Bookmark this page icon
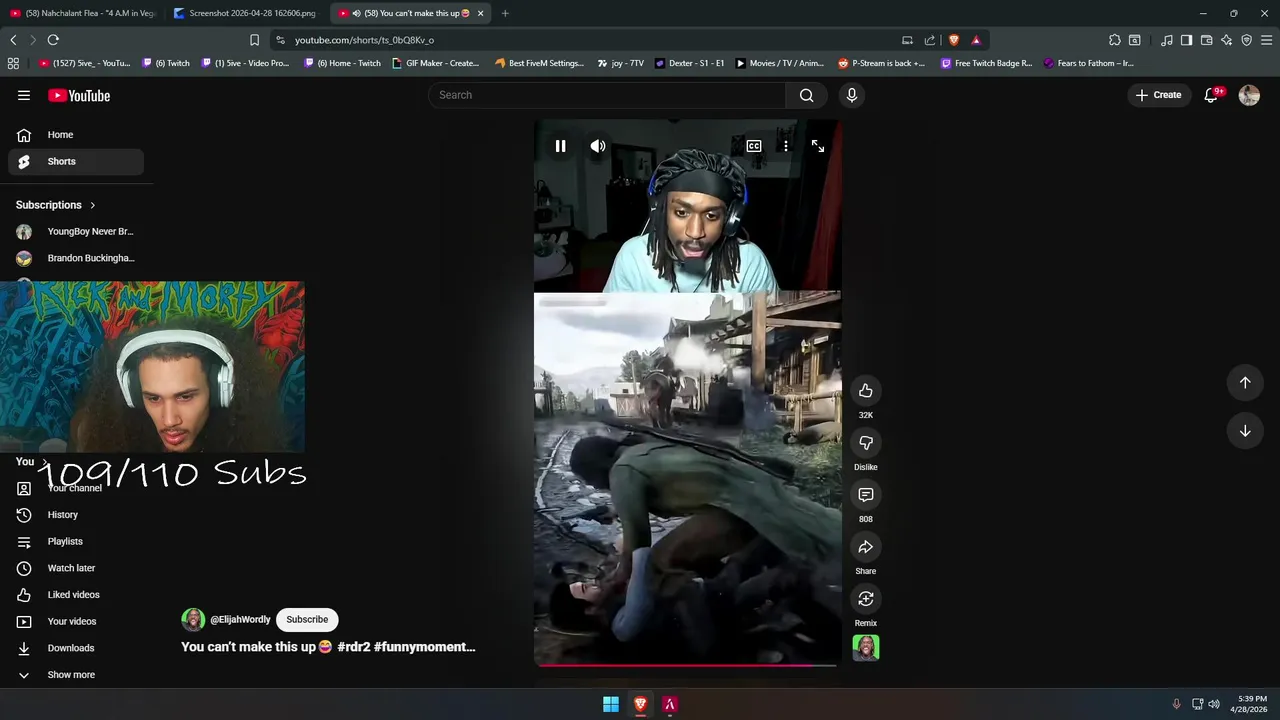This screenshot has height=720, width=1280. click(x=254, y=40)
